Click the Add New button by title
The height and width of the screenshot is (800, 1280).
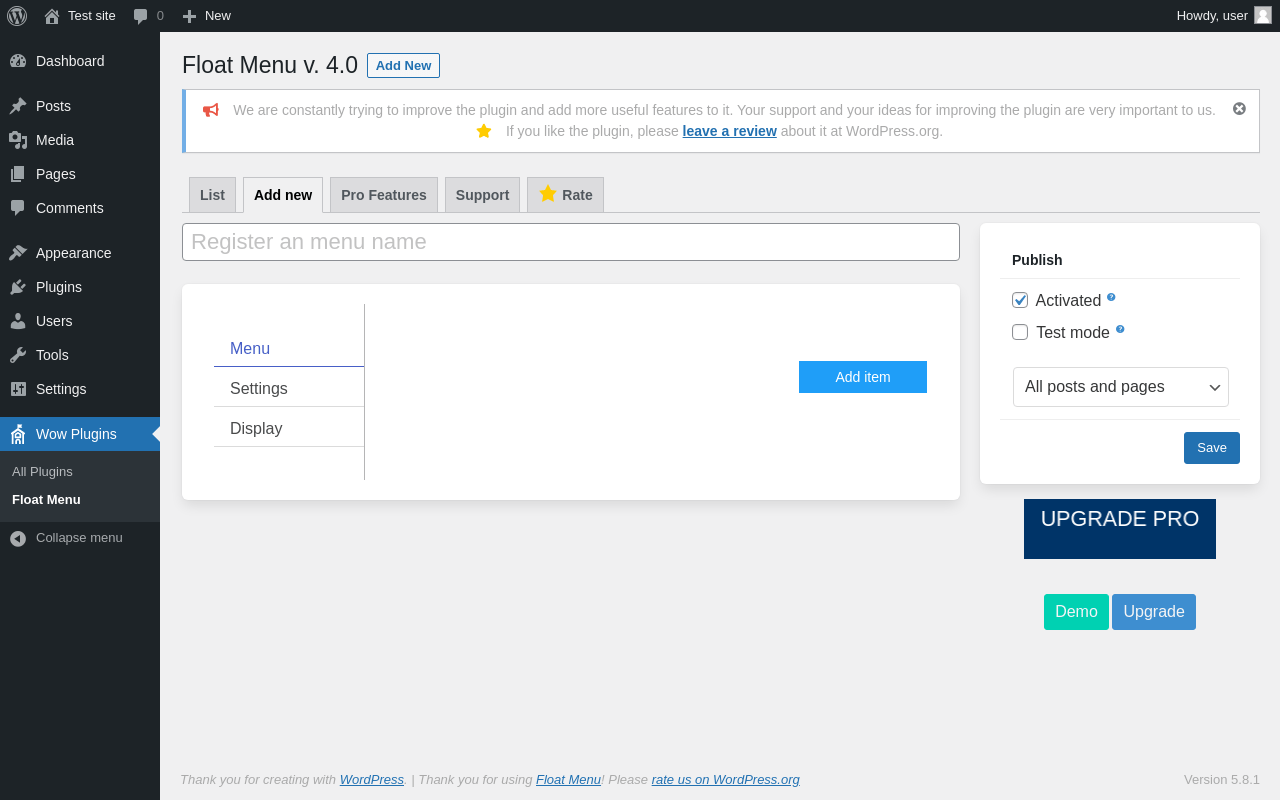(x=403, y=65)
